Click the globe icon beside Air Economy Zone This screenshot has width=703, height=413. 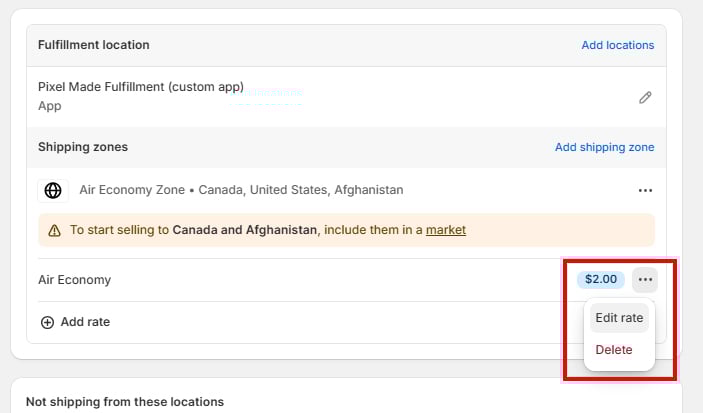click(53, 190)
